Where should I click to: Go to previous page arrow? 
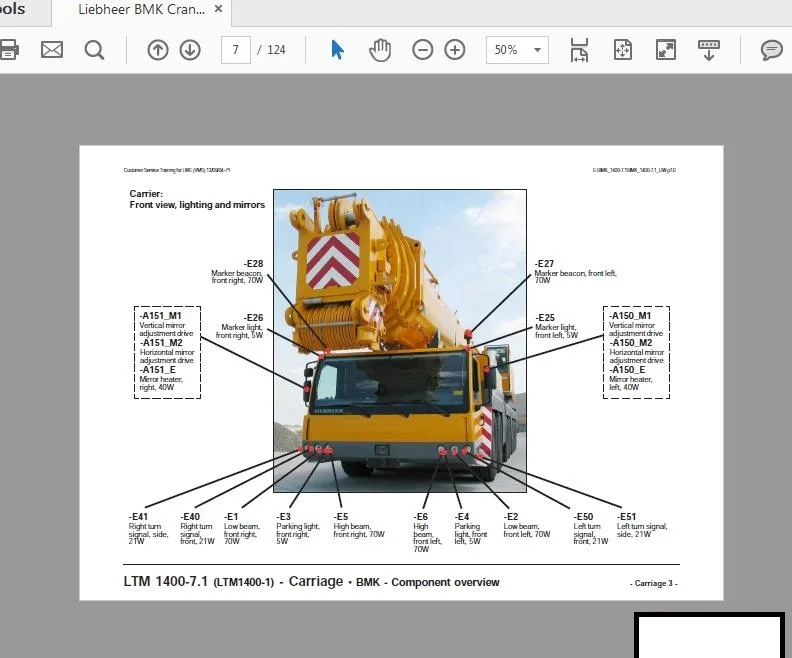point(158,50)
